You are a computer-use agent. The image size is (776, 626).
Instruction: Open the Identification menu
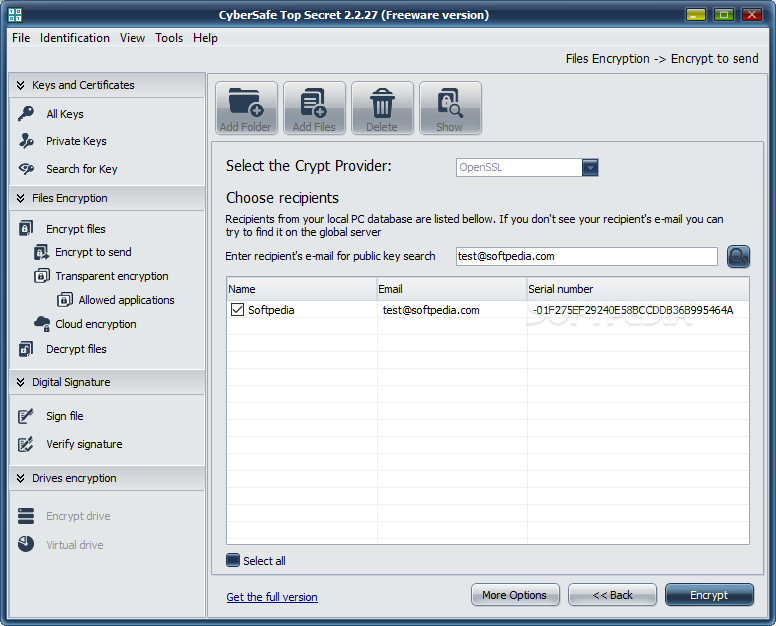tap(75, 38)
